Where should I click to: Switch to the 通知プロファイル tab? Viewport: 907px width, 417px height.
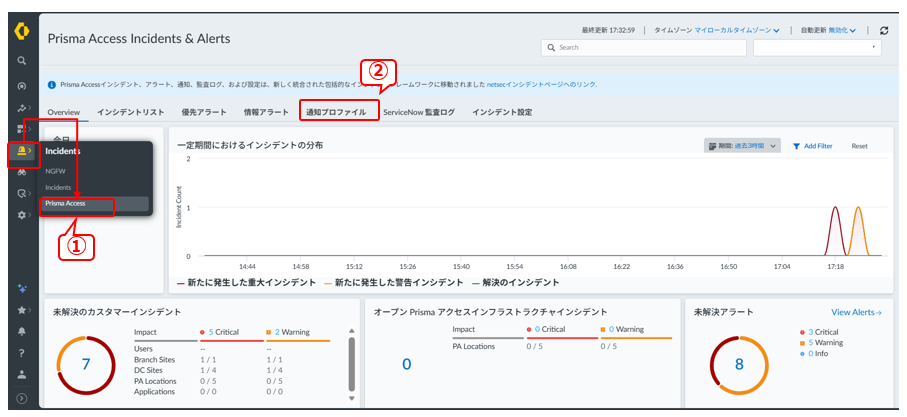[x=336, y=112]
